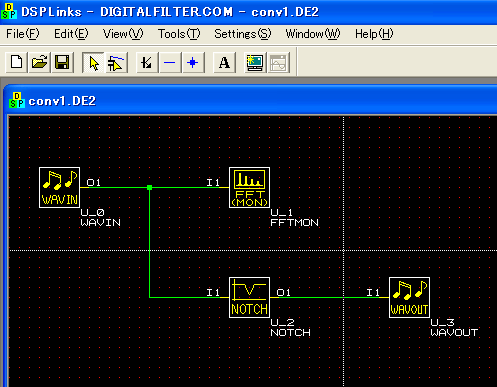The image size is (497, 387).
Task: Open a file with folder icon
Action: click(39, 62)
